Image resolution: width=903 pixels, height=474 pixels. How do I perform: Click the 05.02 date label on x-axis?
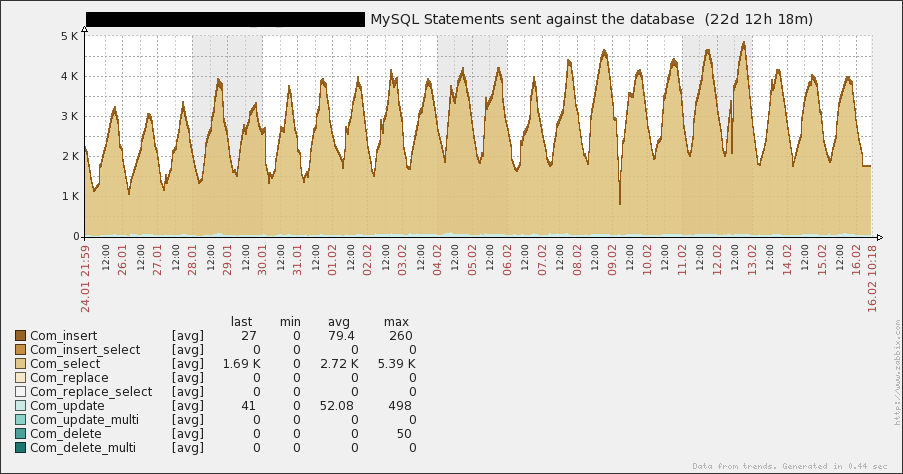[x=472, y=260]
